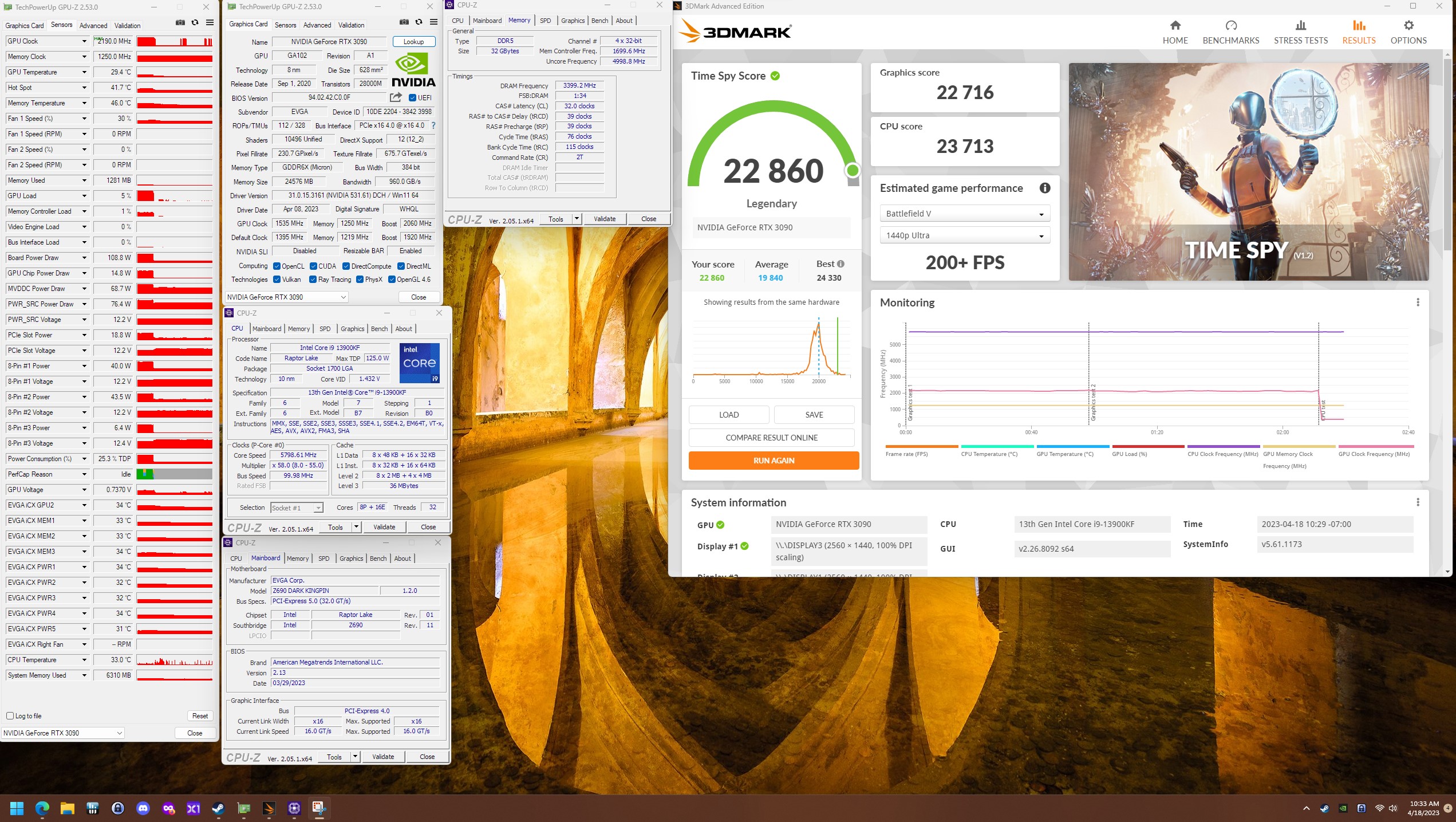Toggle UEFI checkbox in GPU-Z
Viewport: 1456px width, 822px height.
[412, 98]
